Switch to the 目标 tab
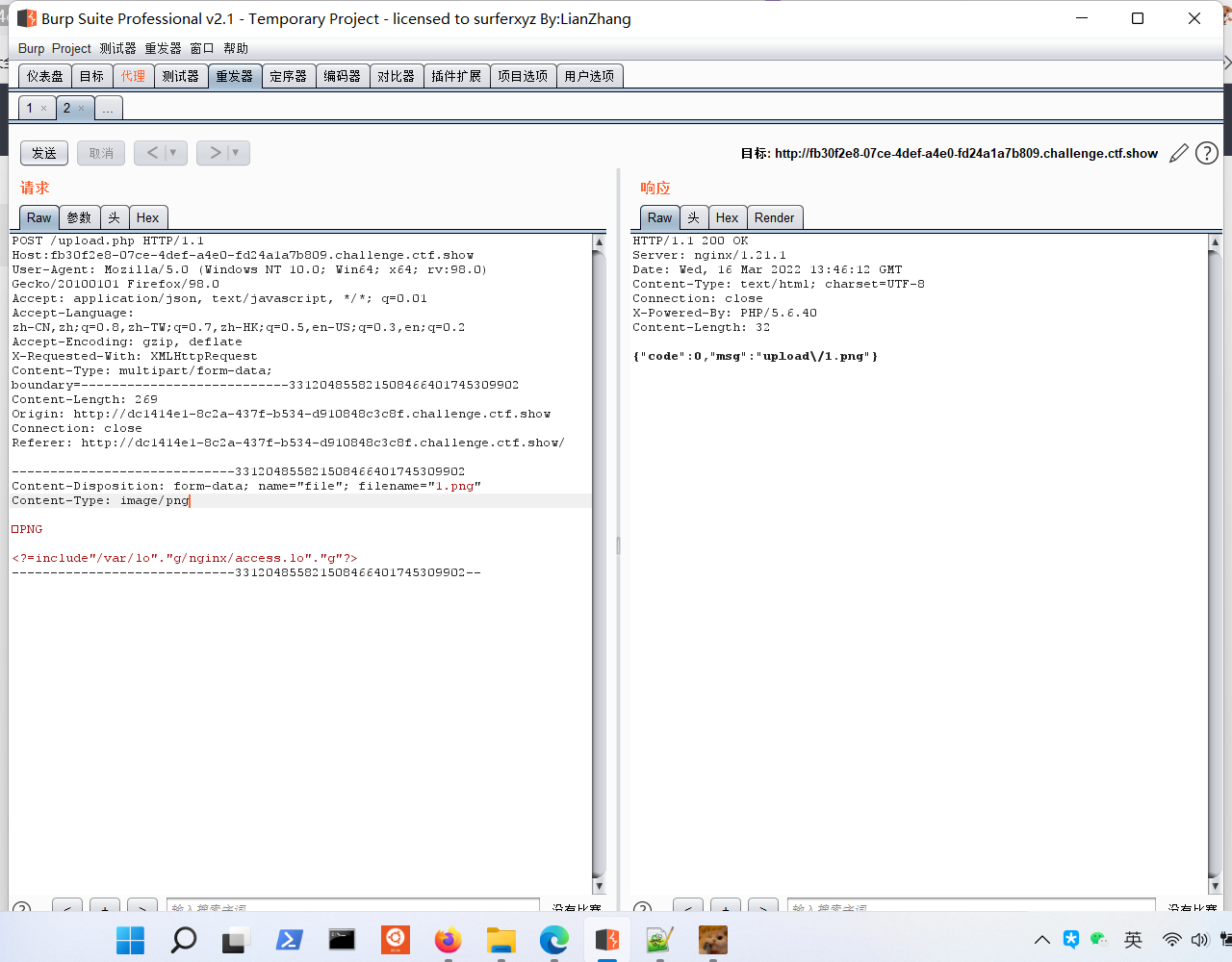Screen dimensions: 1232x962 [x=91, y=76]
